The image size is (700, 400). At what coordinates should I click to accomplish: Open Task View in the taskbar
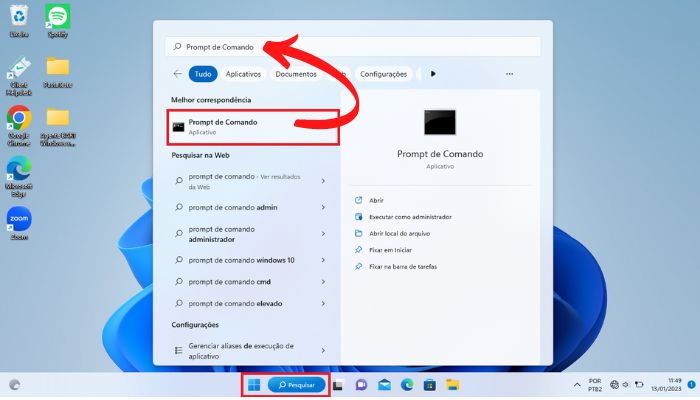click(338, 385)
